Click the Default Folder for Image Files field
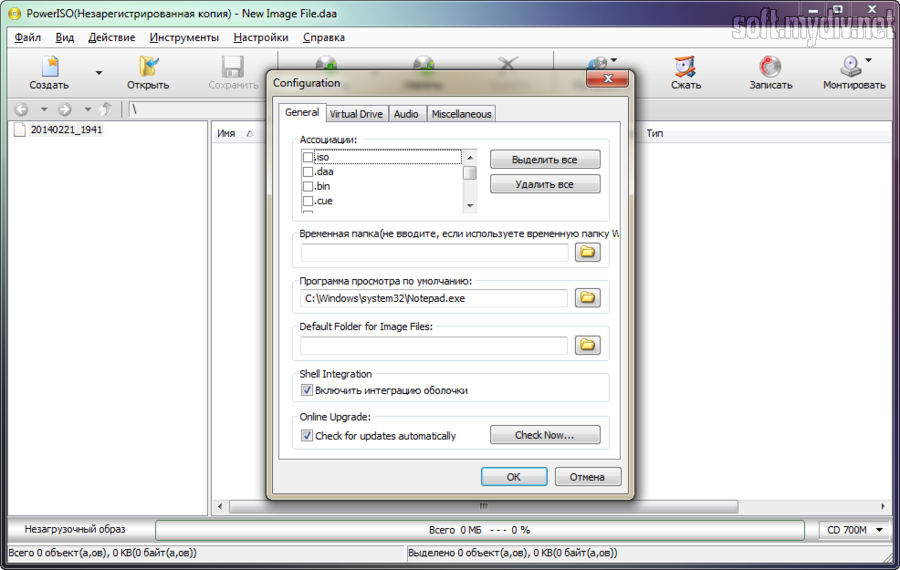The width and height of the screenshot is (900, 570). point(435,345)
